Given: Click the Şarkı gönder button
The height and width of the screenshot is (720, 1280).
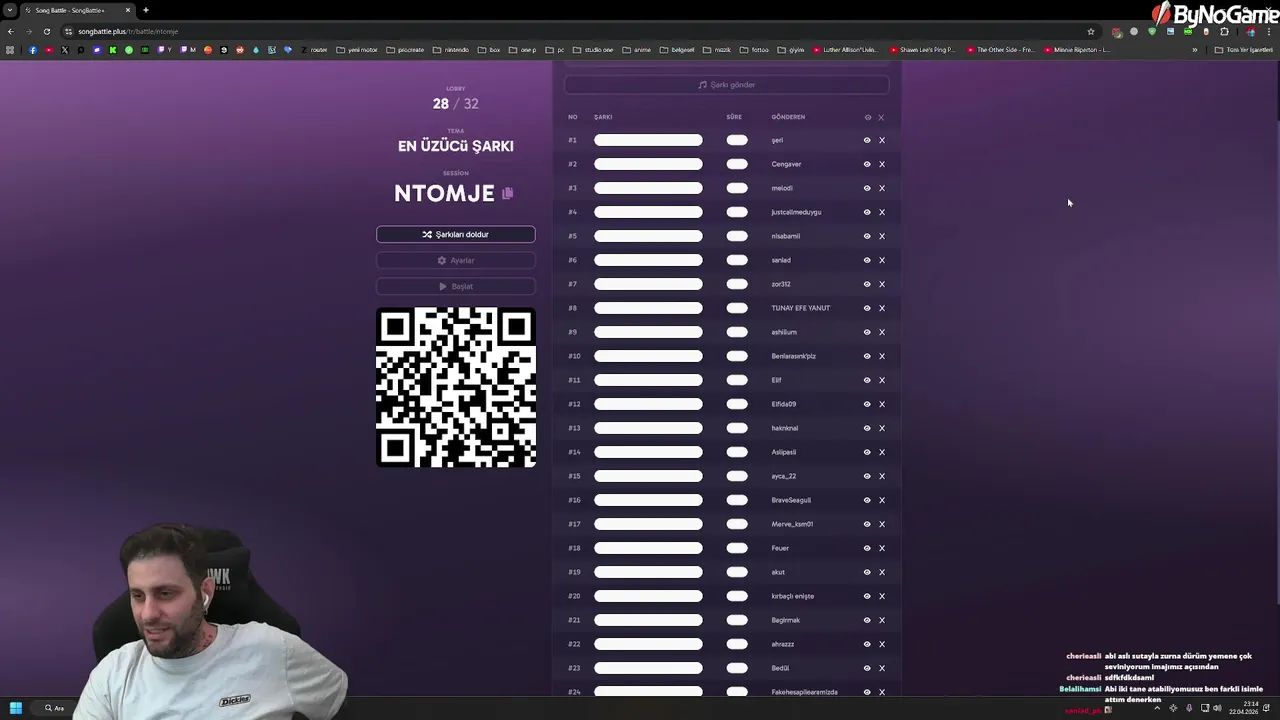Looking at the screenshot, I should (727, 85).
